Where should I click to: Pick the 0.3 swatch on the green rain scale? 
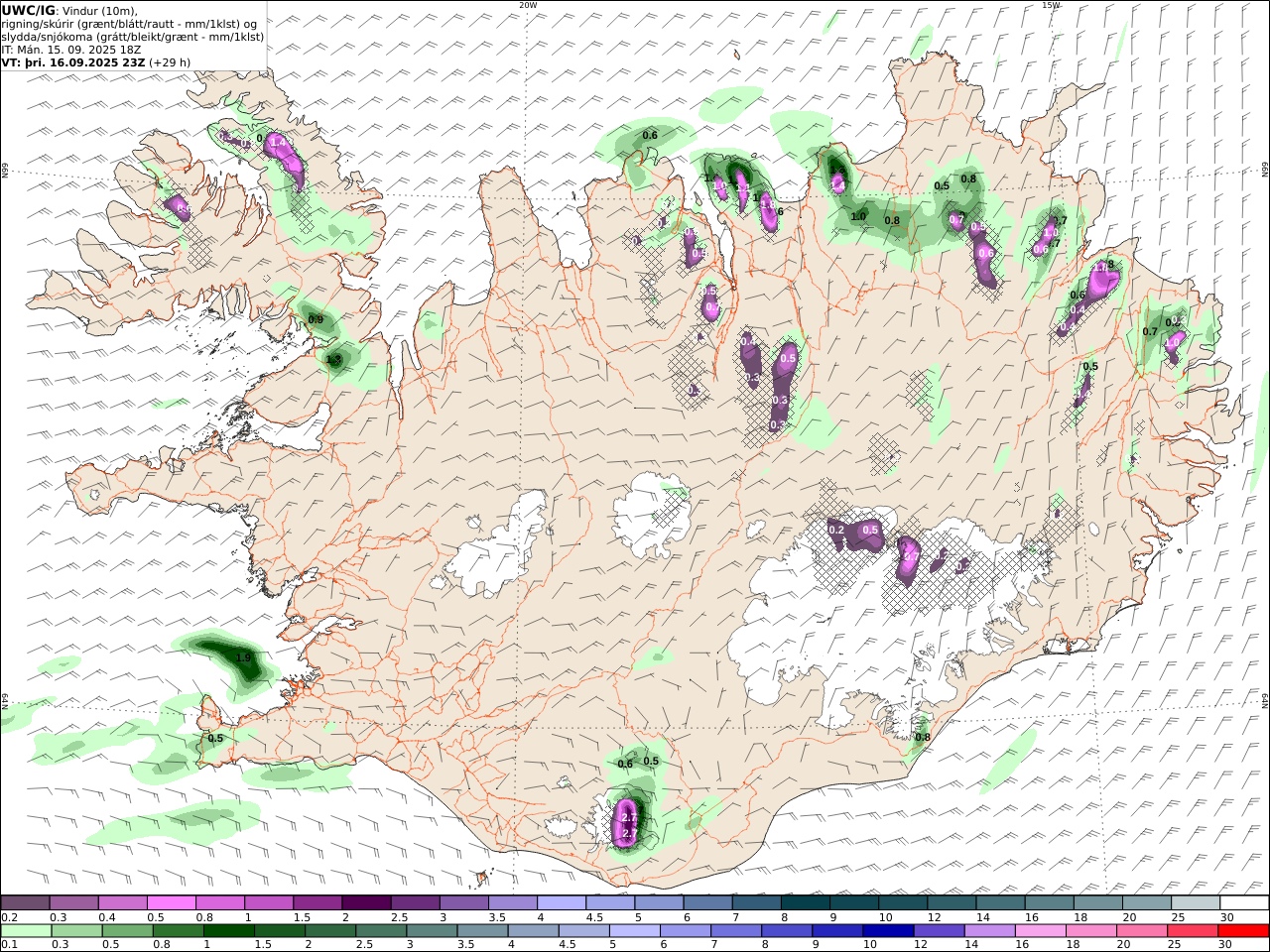[x=76, y=930]
